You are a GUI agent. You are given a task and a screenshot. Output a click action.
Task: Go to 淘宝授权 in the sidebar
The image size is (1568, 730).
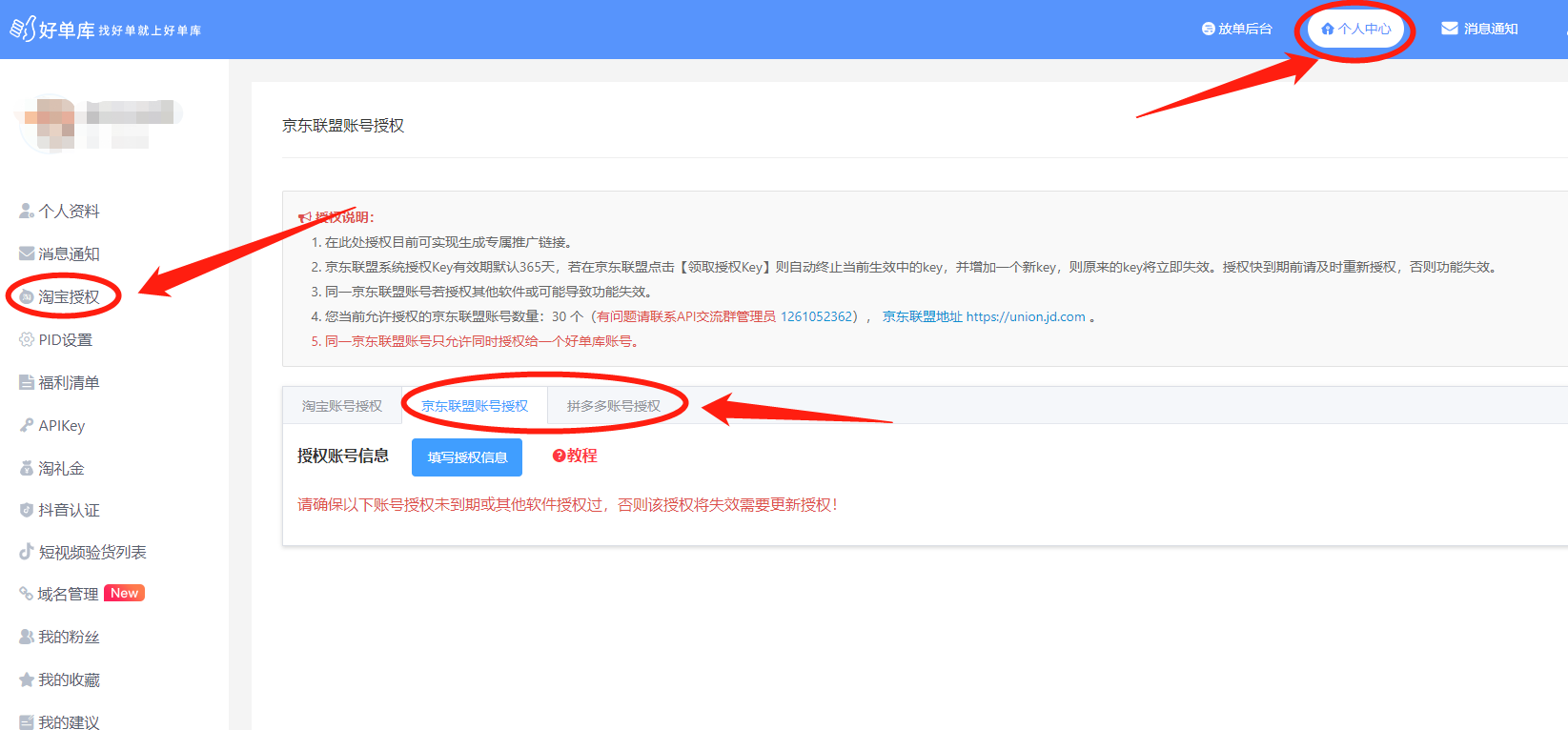click(69, 296)
